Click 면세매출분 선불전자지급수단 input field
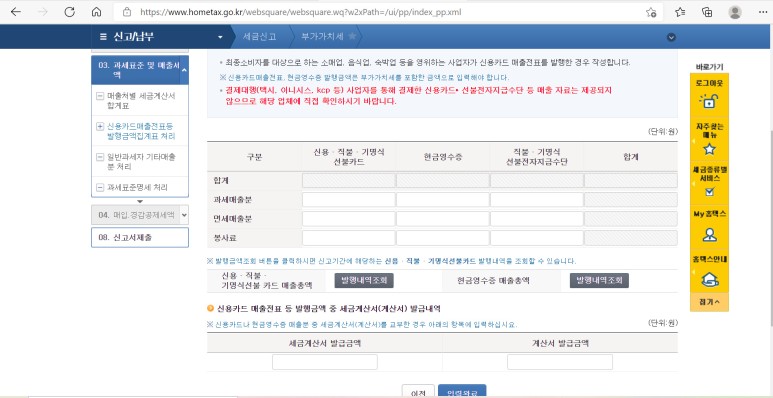 537,219
